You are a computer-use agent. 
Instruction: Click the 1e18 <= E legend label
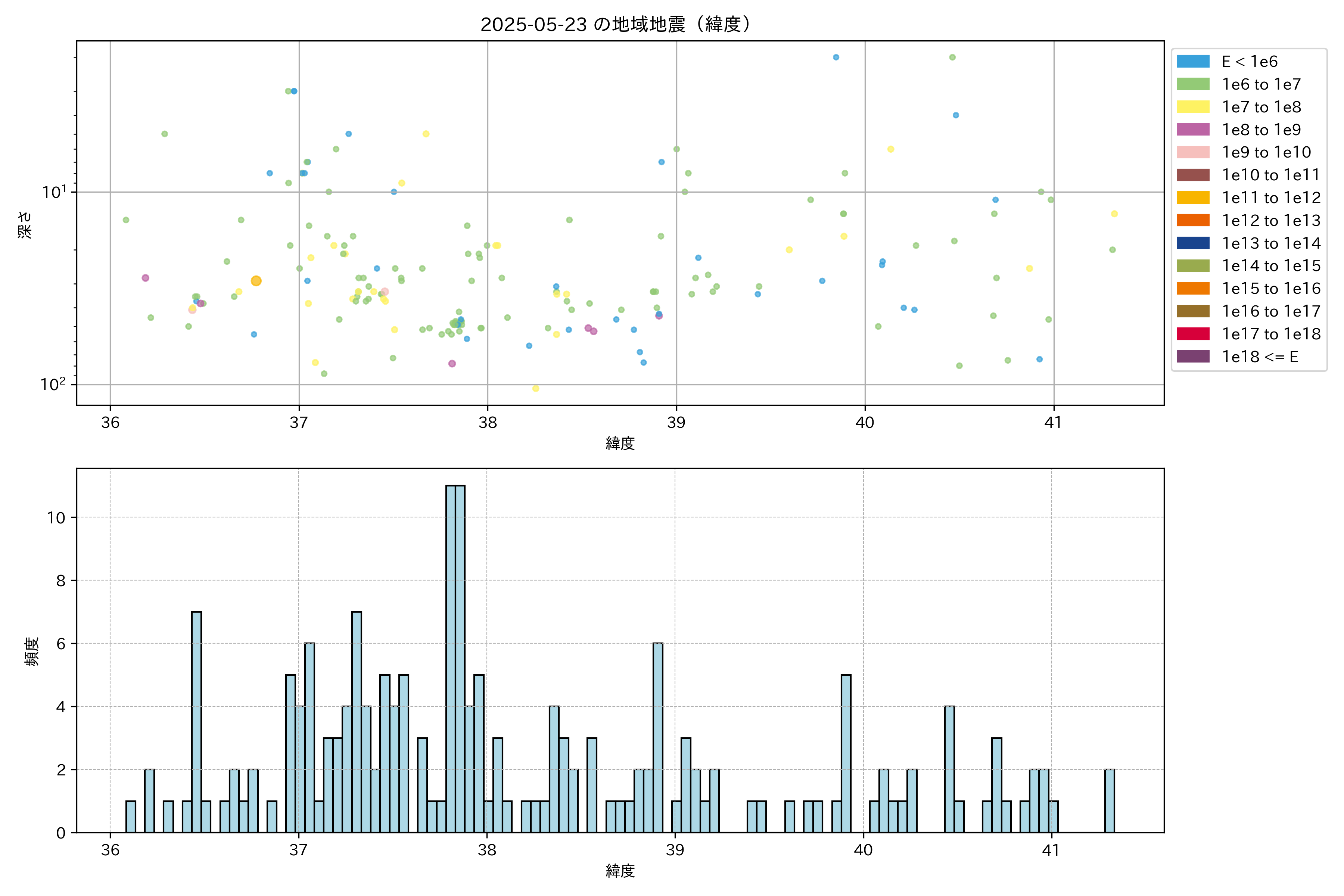[x=1259, y=357]
